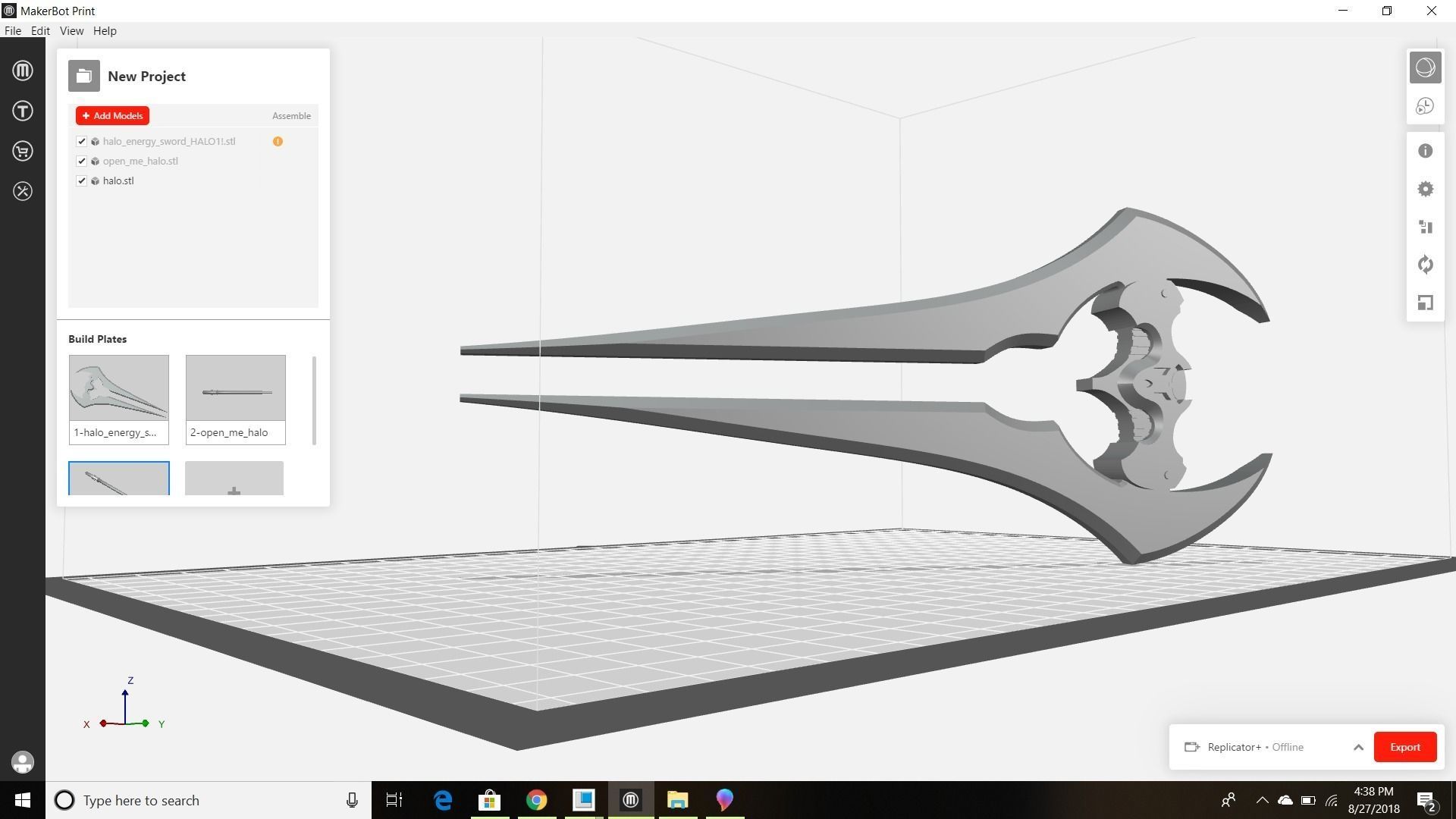
Task: Add a new build plate
Action: (x=234, y=479)
